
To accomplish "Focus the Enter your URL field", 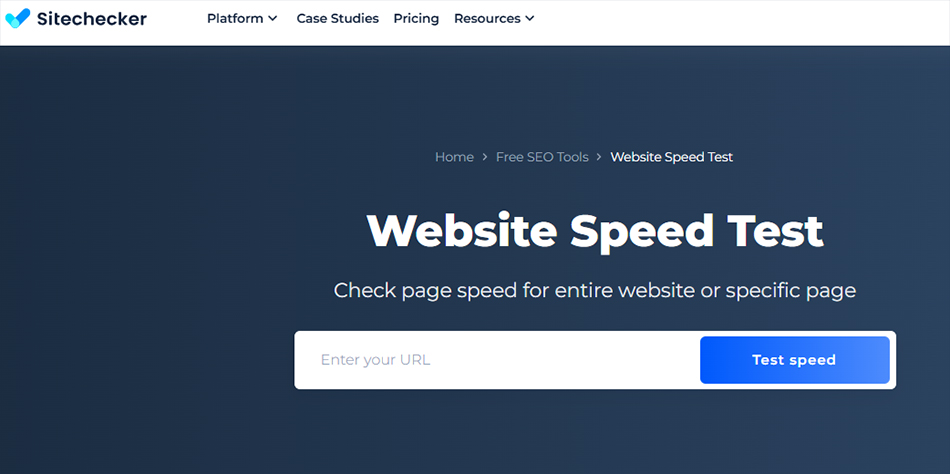I will point(497,360).
